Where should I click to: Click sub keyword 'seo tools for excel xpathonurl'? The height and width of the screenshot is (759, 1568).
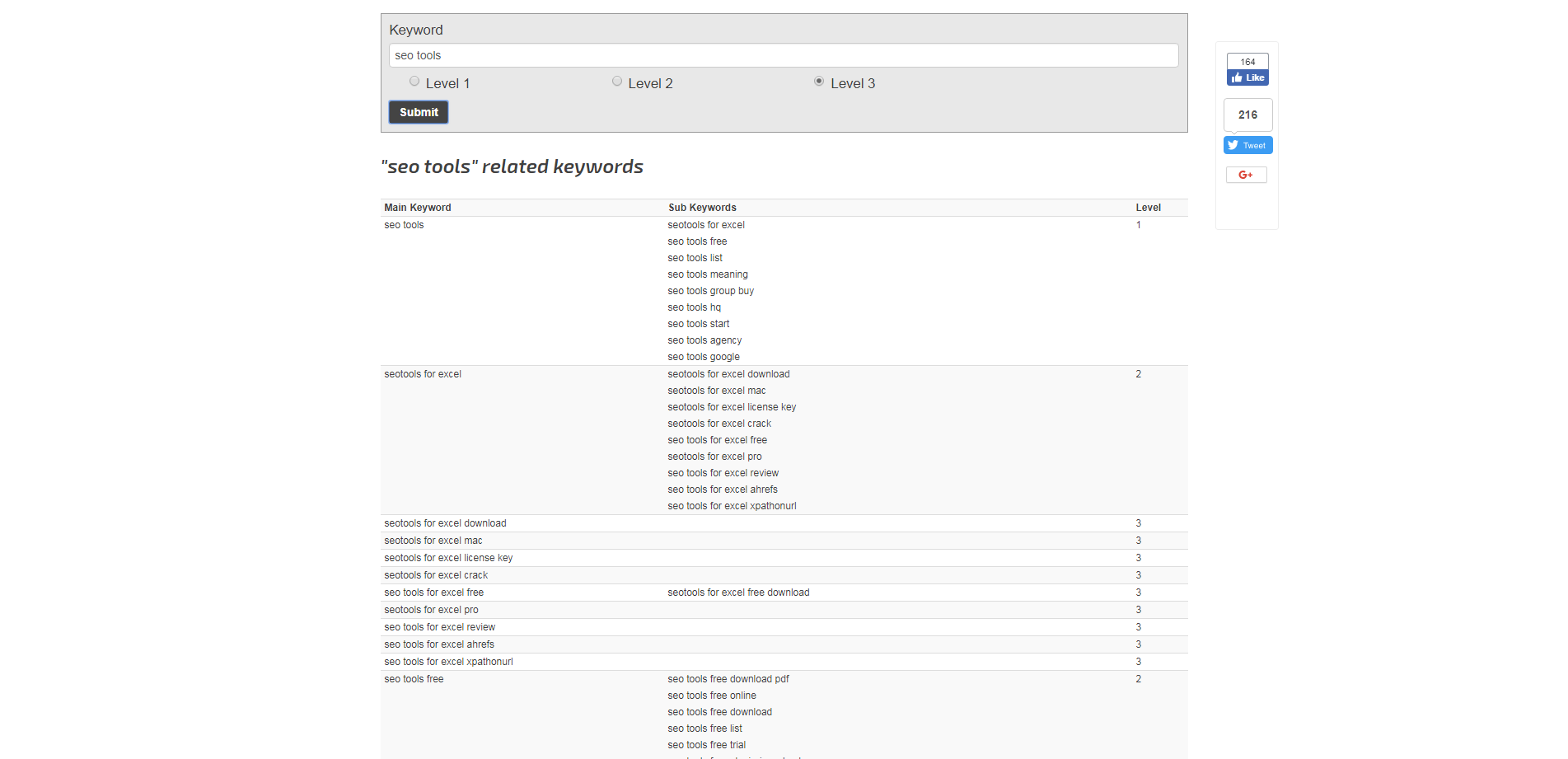pyautogui.click(x=732, y=506)
